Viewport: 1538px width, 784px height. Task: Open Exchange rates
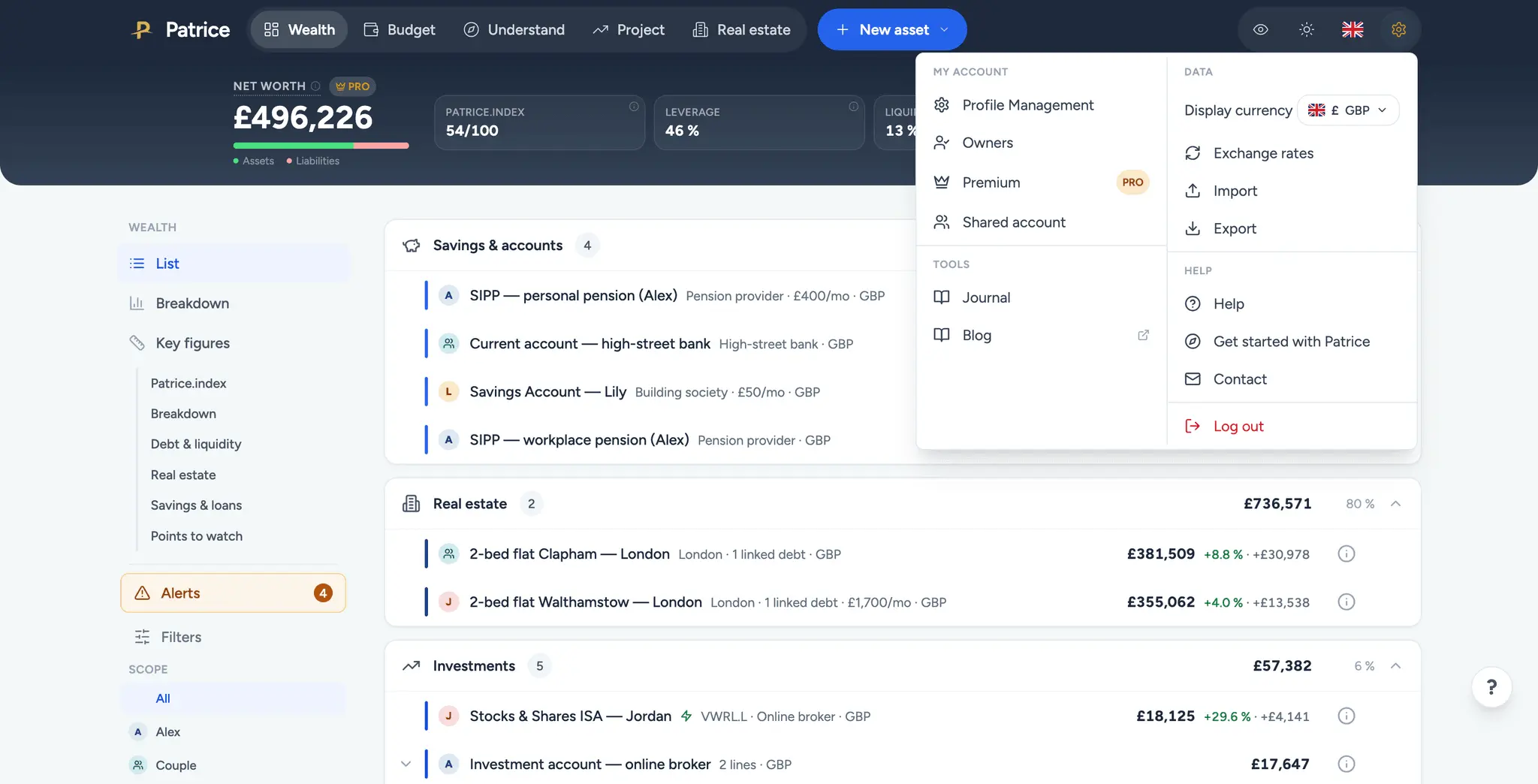coord(1292,153)
